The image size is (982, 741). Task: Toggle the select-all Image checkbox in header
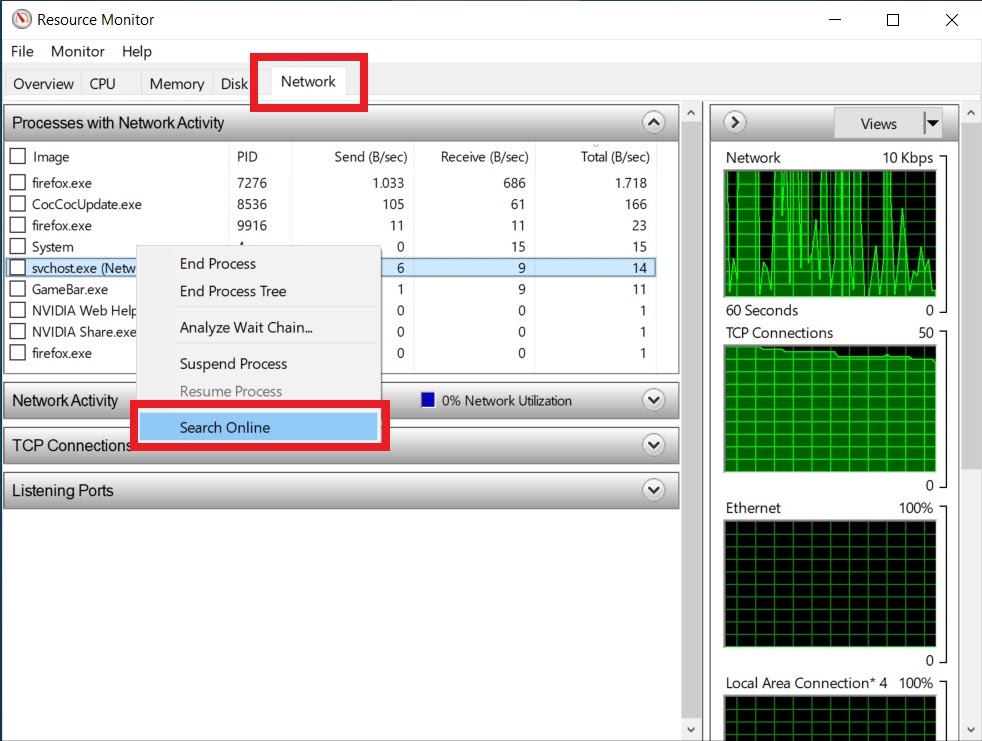coord(18,156)
